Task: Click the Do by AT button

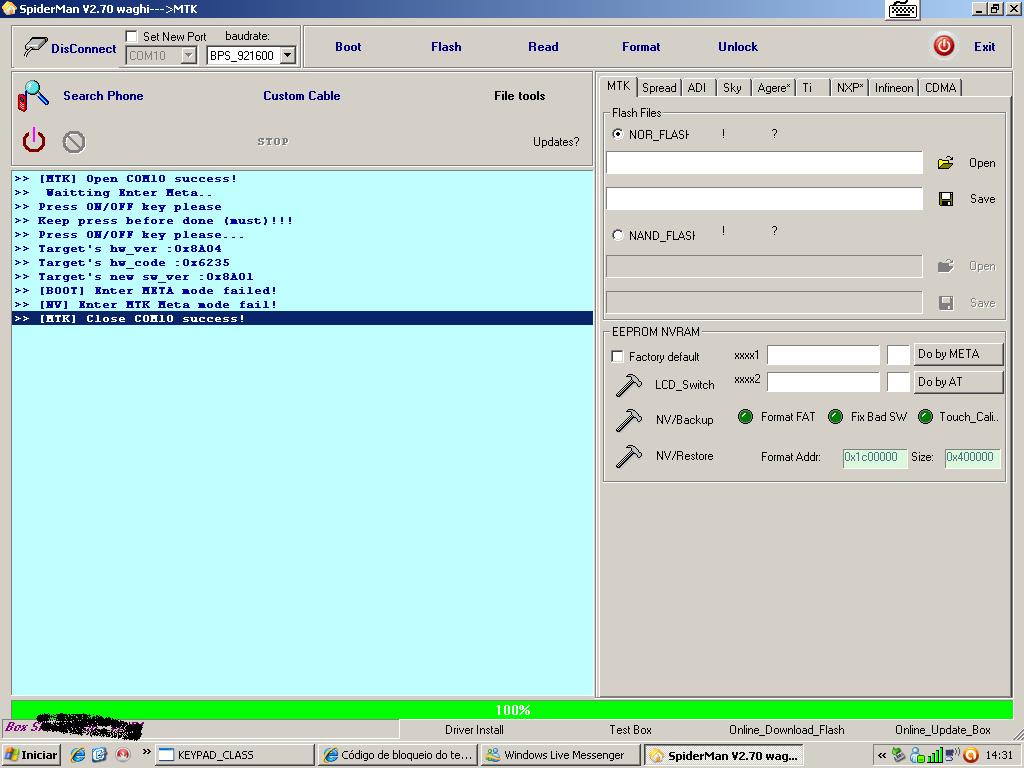Action: [957, 382]
